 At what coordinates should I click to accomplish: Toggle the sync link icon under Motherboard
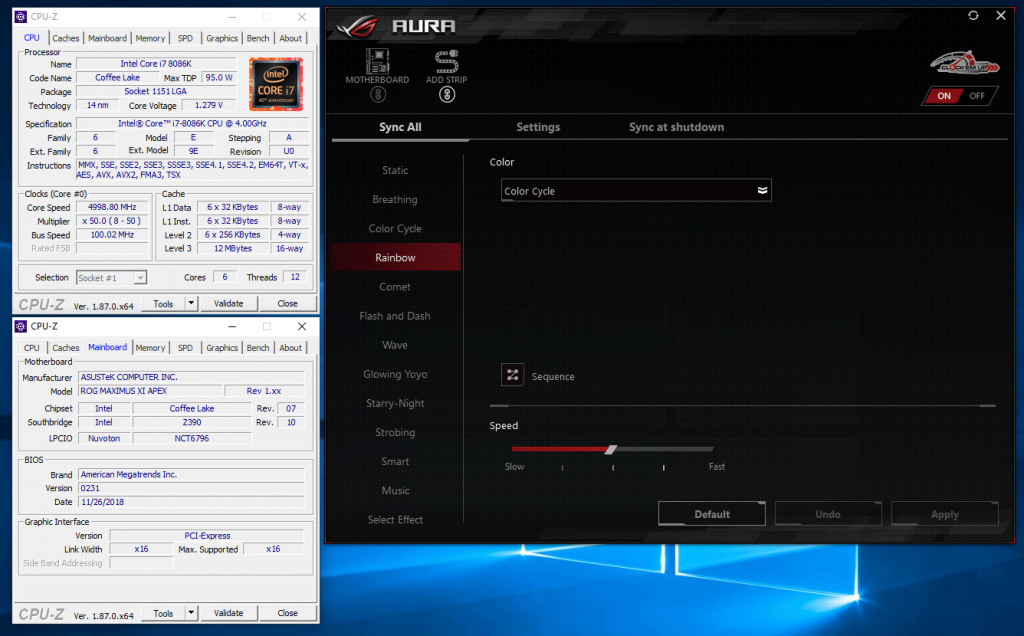378,95
